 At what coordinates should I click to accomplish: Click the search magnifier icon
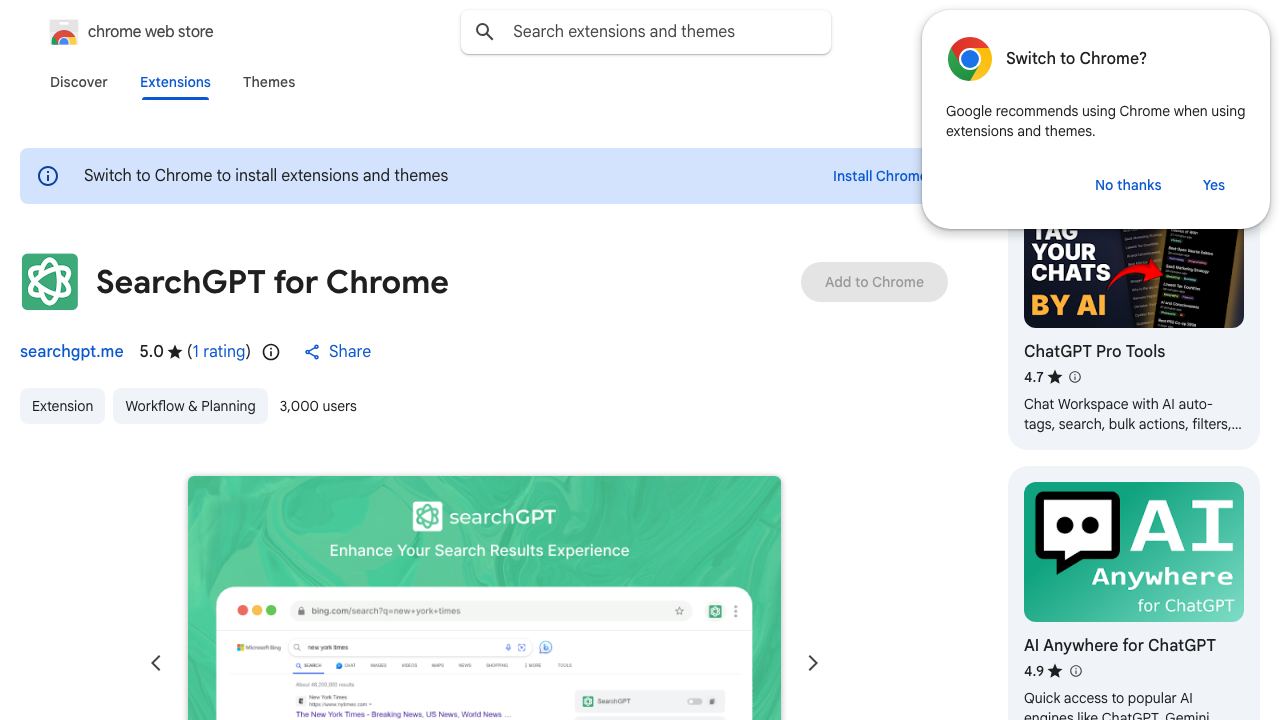pyautogui.click(x=485, y=32)
